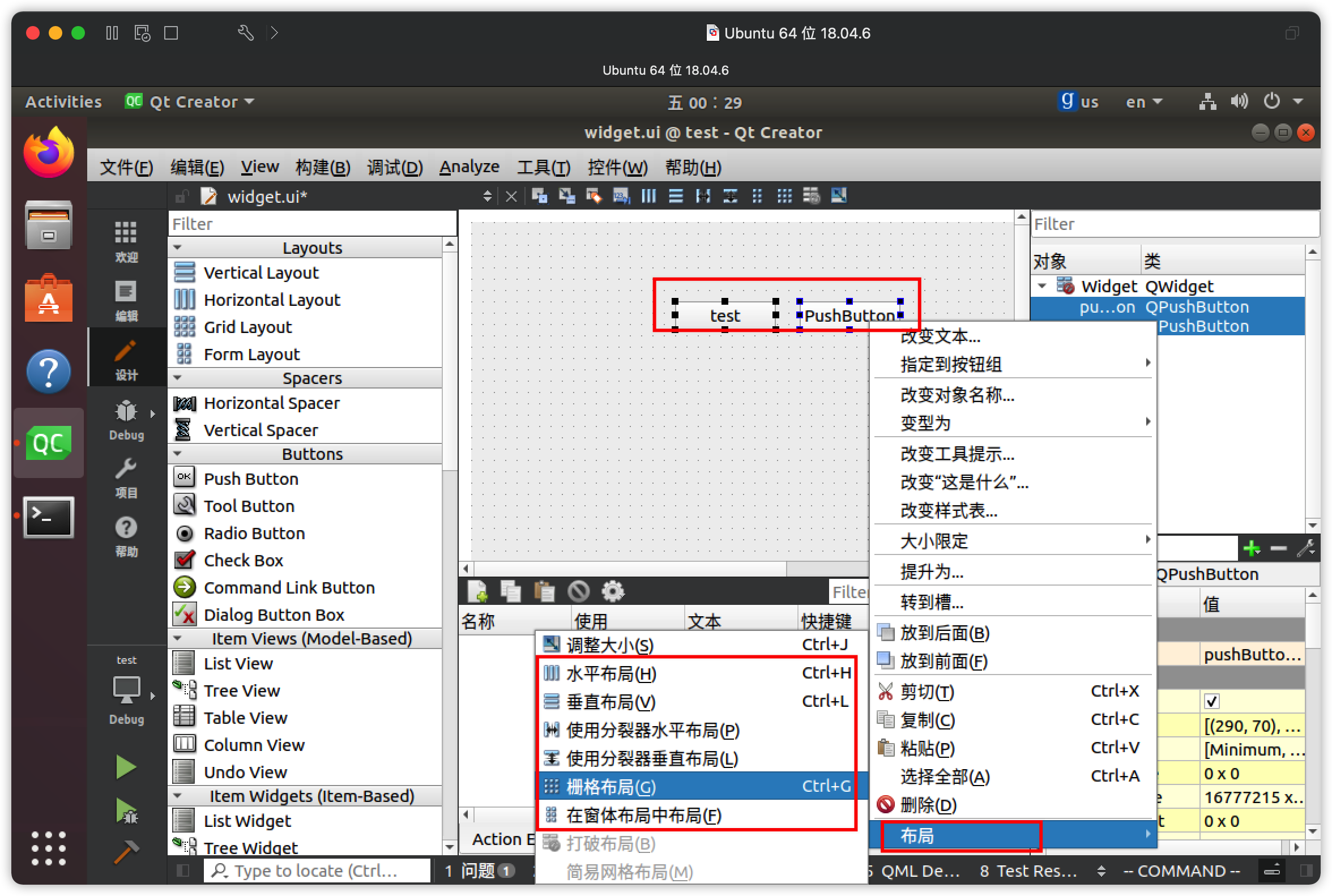Click the vertical layout toolbar icon
Screen dimensions: 1332x896
pyautogui.click(x=676, y=197)
